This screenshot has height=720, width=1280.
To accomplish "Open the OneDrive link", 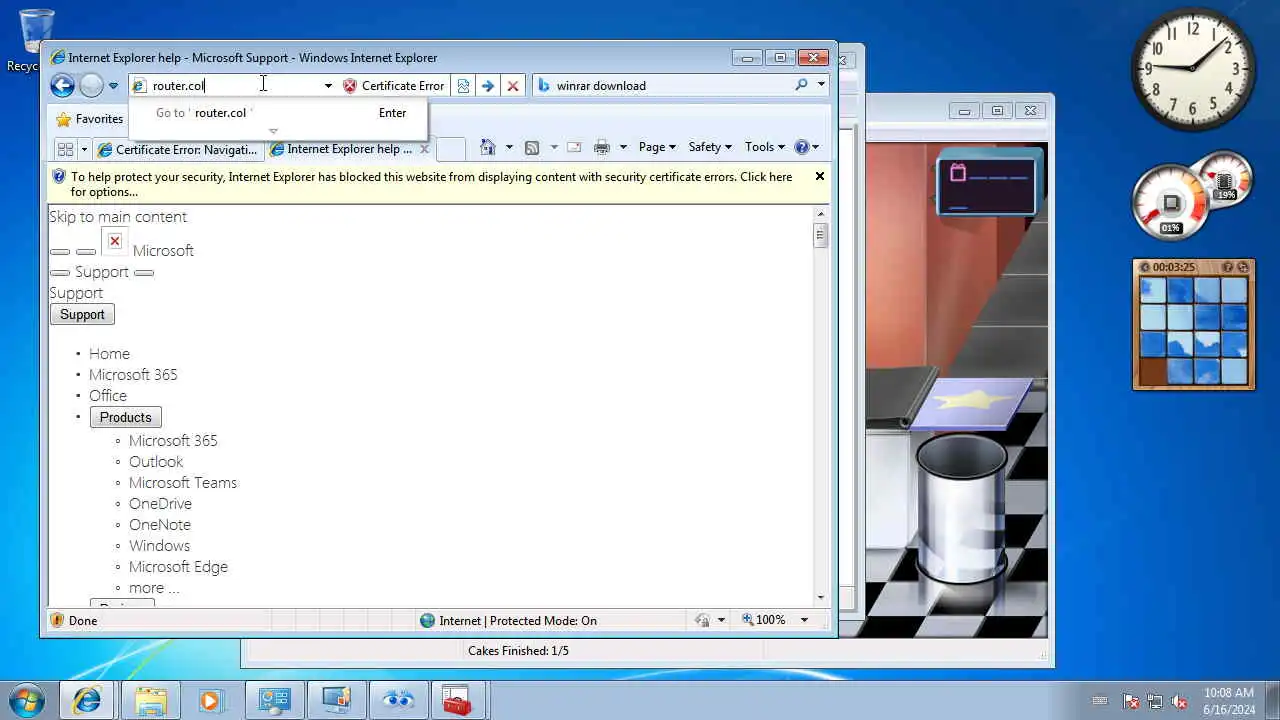I will tap(160, 504).
